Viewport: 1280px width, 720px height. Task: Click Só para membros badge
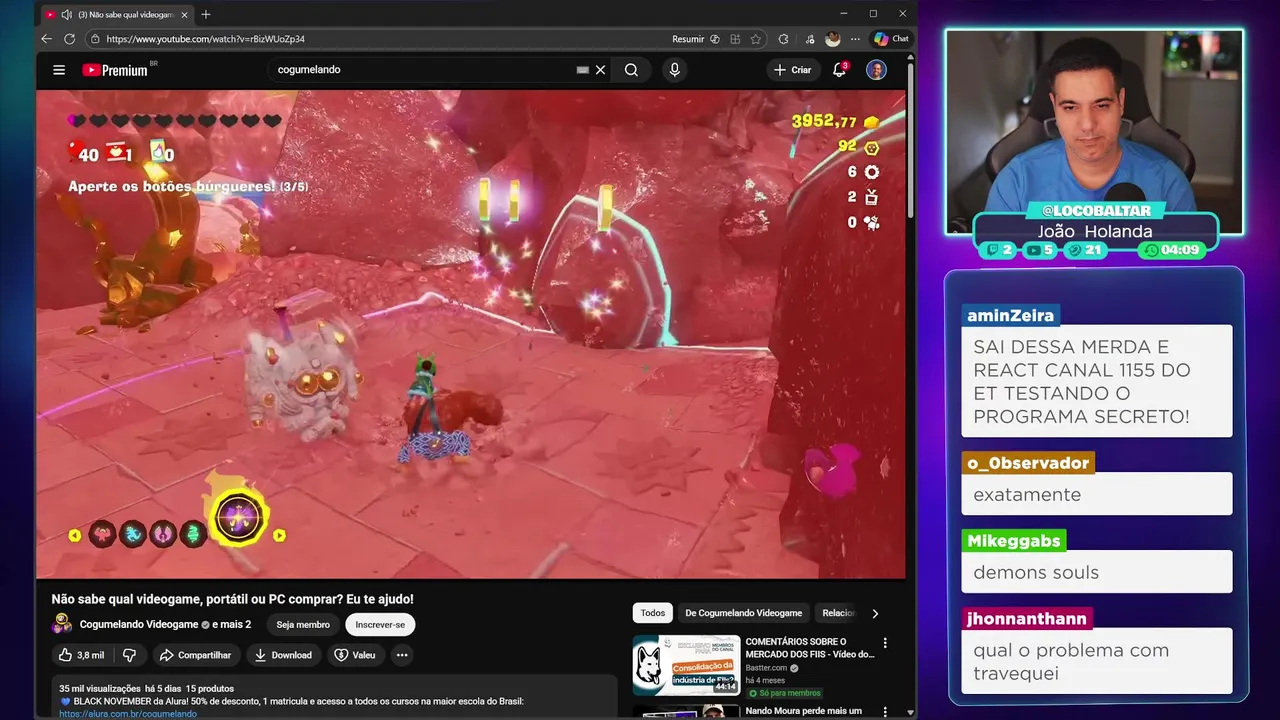coord(785,693)
